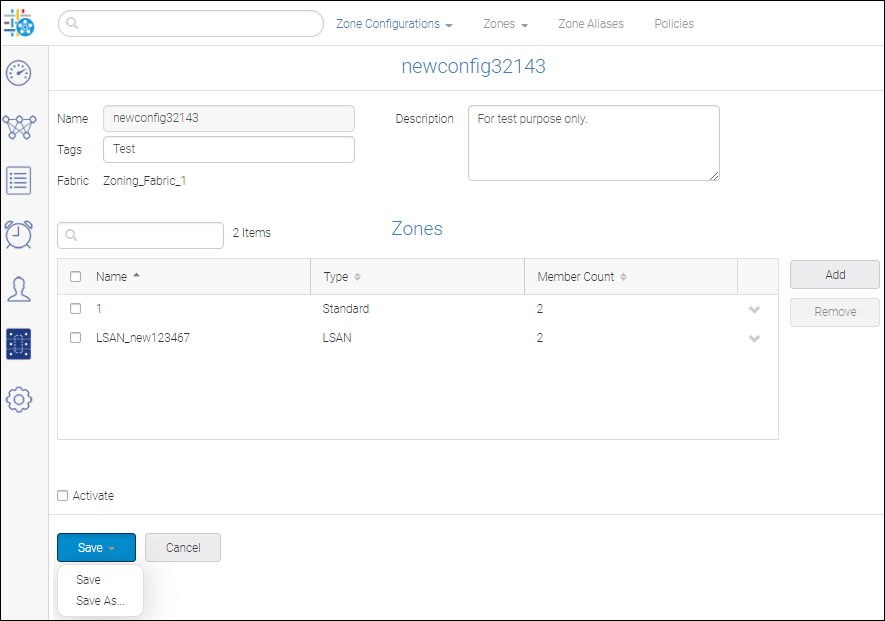Go to the Zone Aliases tab
The width and height of the screenshot is (885, 621).
[x=590, y=24]
